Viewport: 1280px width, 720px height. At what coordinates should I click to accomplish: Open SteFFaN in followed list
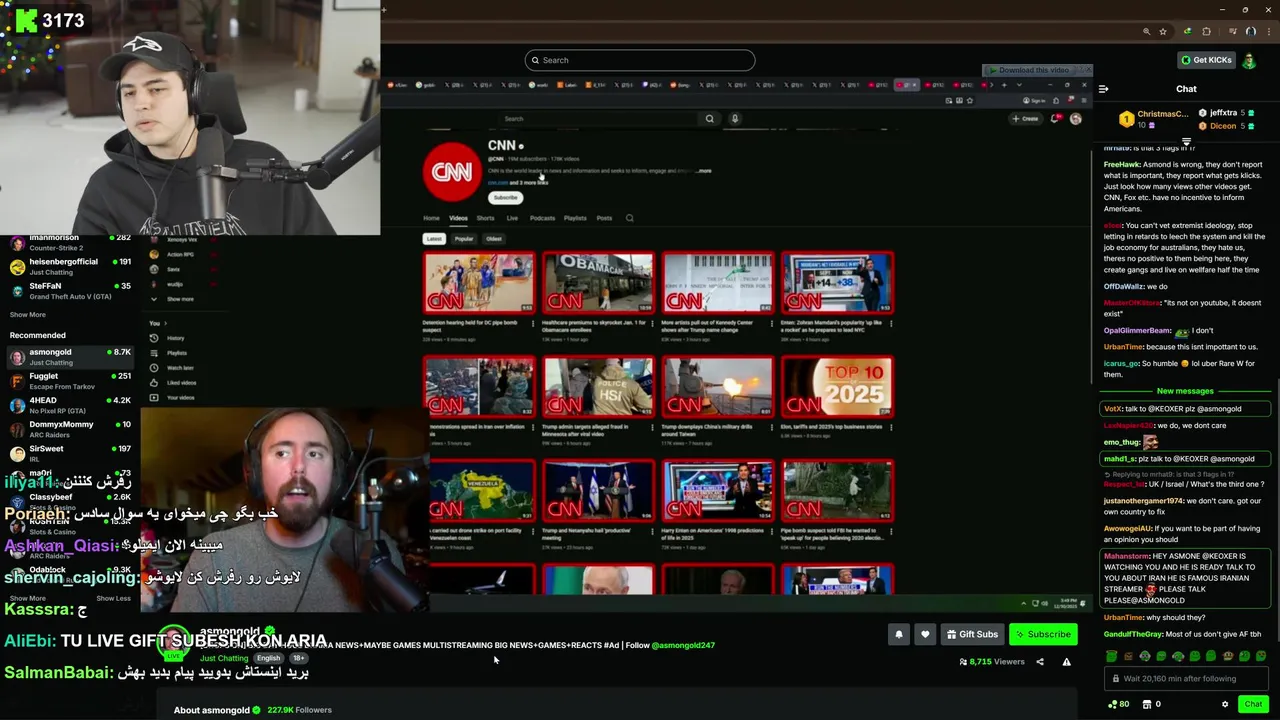[70, 290]
